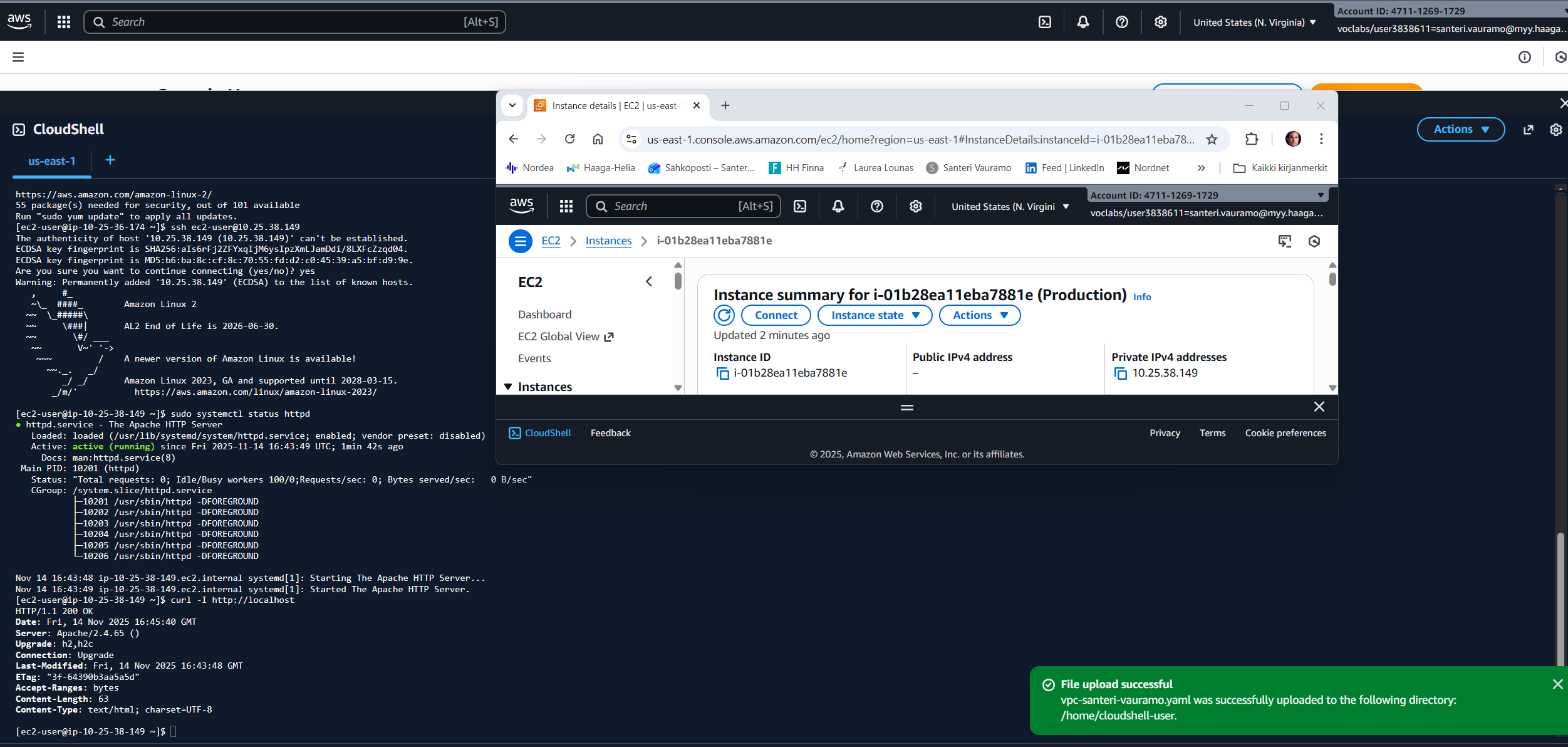
Task: Open the AWS services grid menu
Action: coord(64,22)
